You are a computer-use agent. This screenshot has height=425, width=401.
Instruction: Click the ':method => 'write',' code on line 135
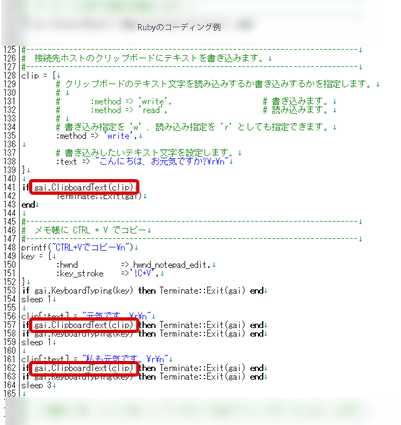[97, 136]
